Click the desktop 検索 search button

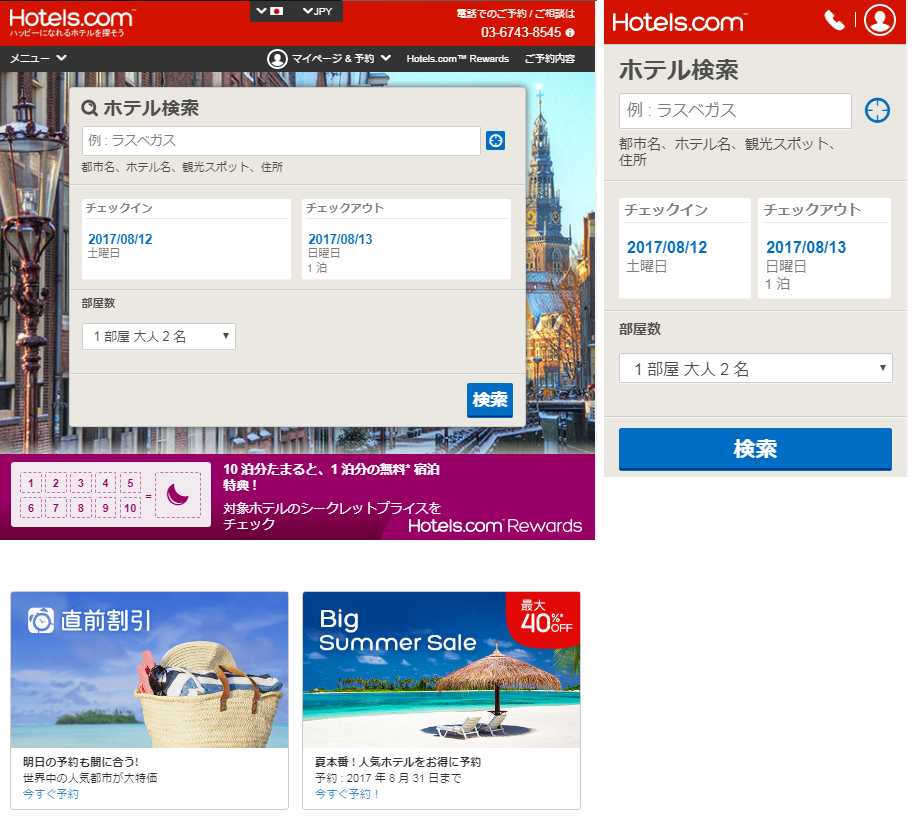[489, 400]
